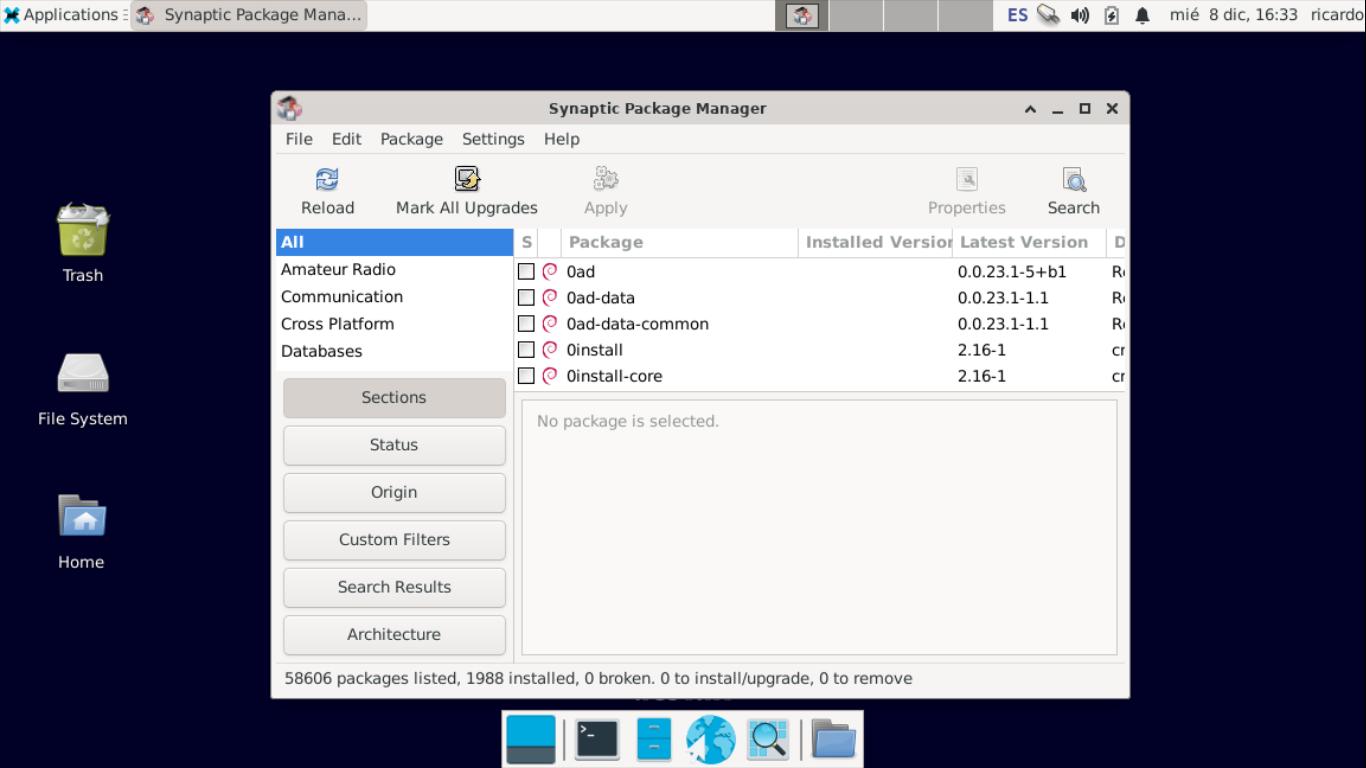
Task: Open the folder icon in the dock
Action: pos(833,740)
